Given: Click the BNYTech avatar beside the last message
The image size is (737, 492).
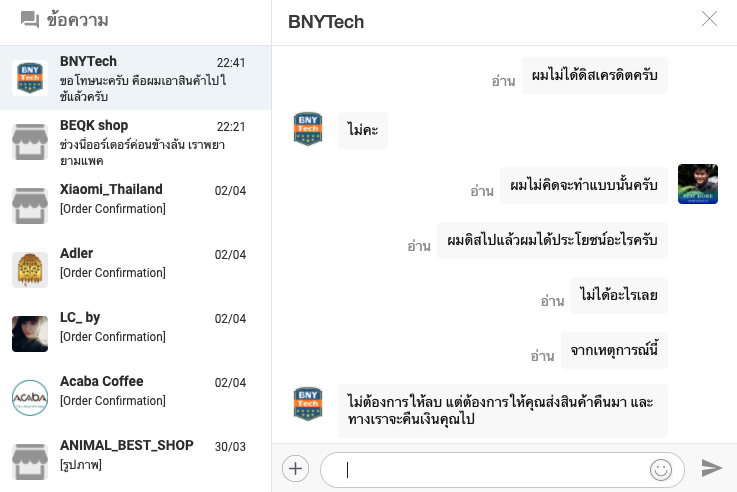Looking at the screenshot, I should click(307, 403).
